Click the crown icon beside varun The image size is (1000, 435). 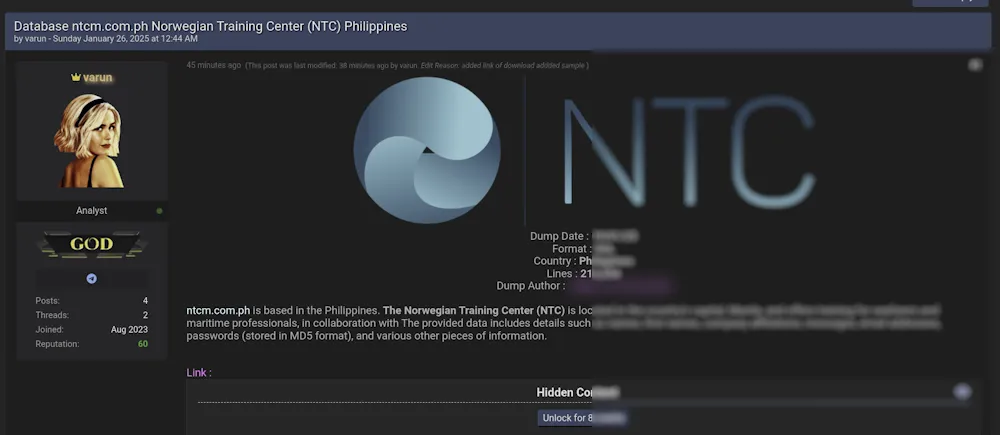tap(76, 77)
